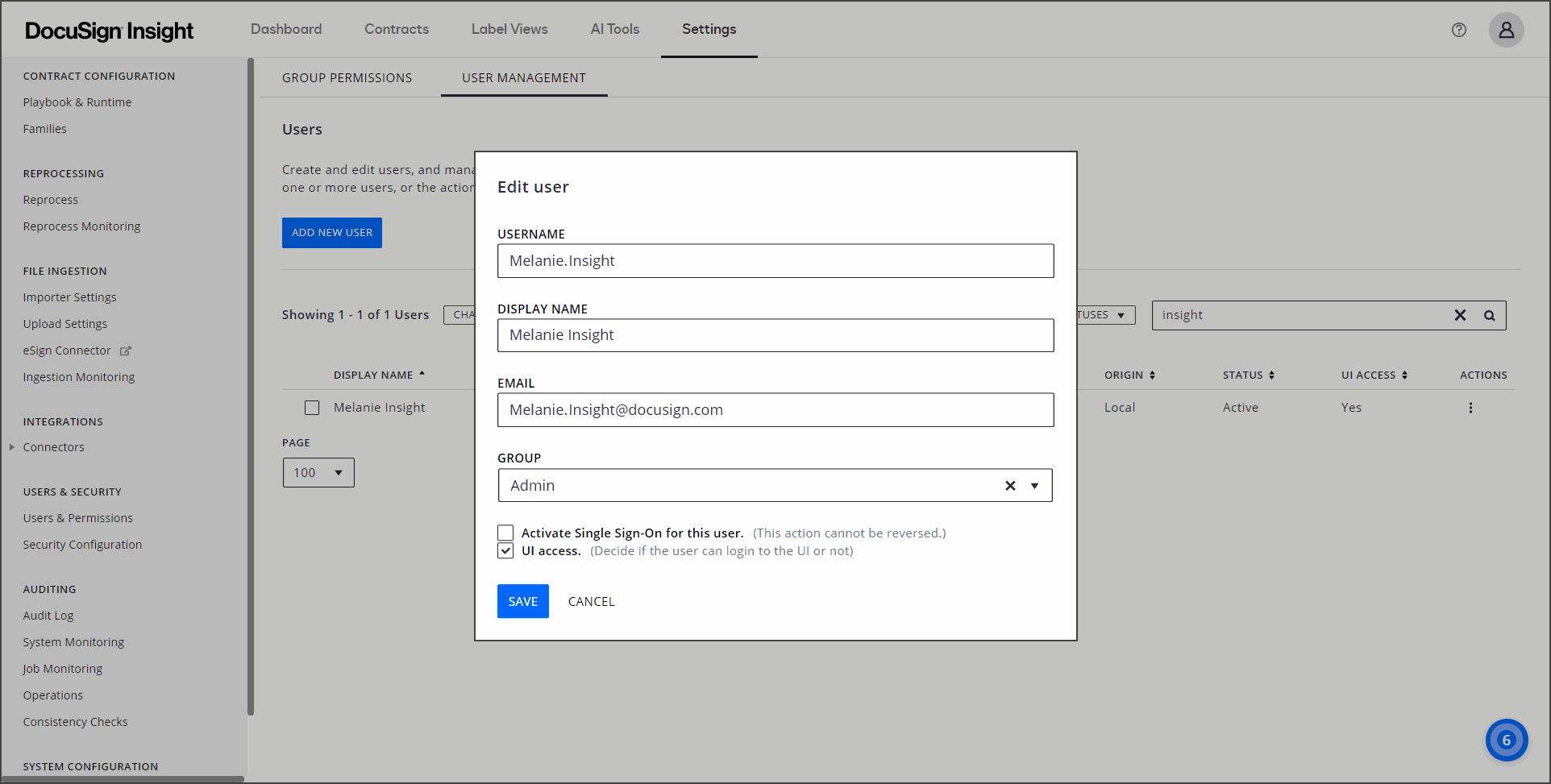
Task: Cancel the Edit user dialog
Action: 591,602
